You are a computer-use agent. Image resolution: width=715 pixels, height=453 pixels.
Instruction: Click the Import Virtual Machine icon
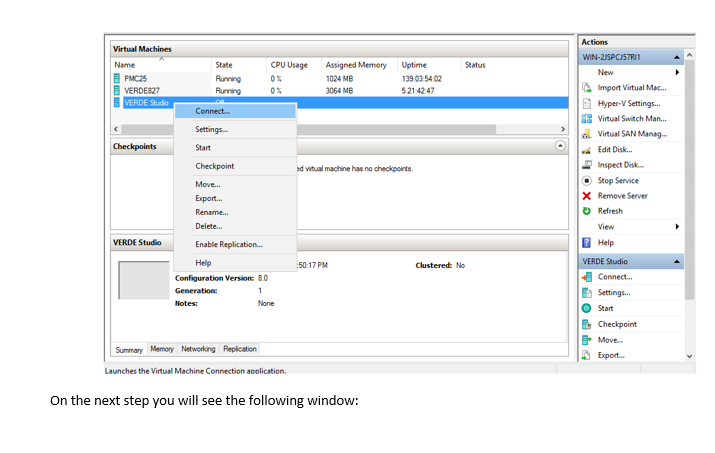pos(586,88)
